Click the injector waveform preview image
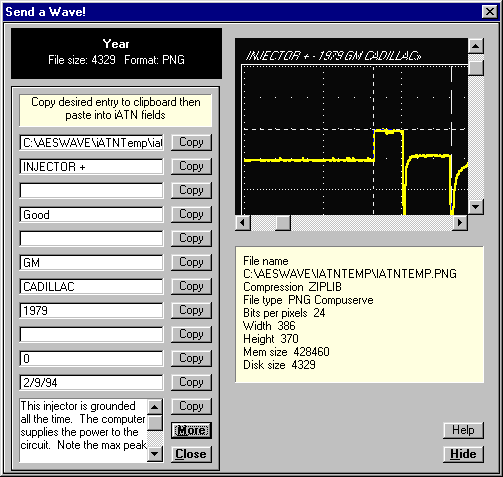The width and height of the screenshot is (503, 477). [352, 127]
